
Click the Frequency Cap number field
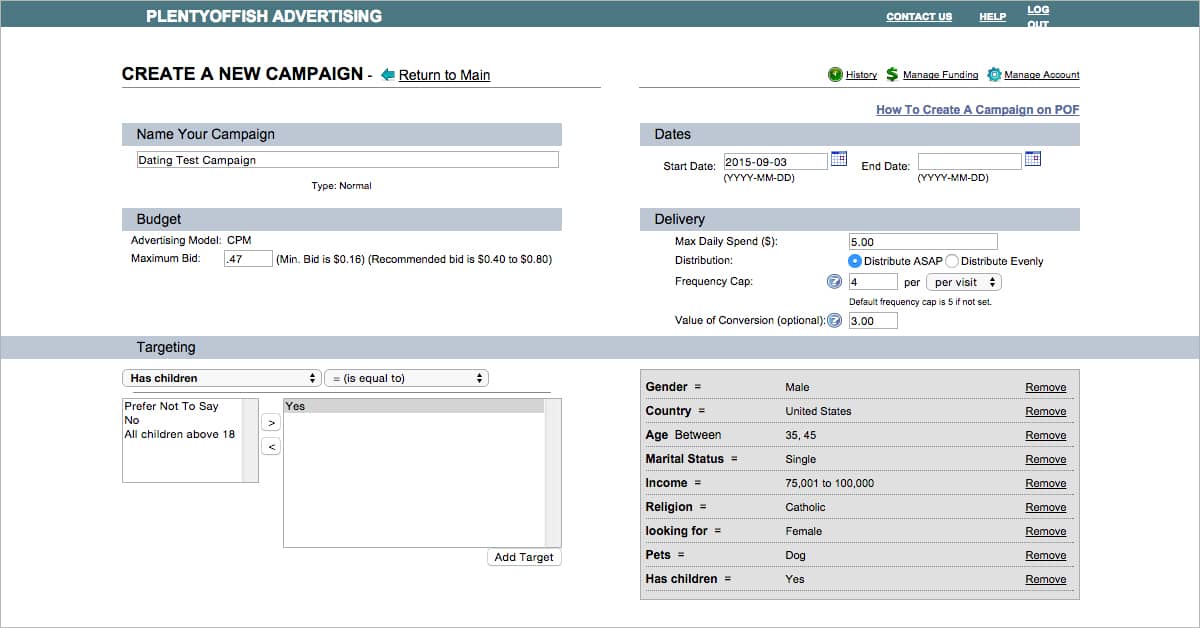872,282
